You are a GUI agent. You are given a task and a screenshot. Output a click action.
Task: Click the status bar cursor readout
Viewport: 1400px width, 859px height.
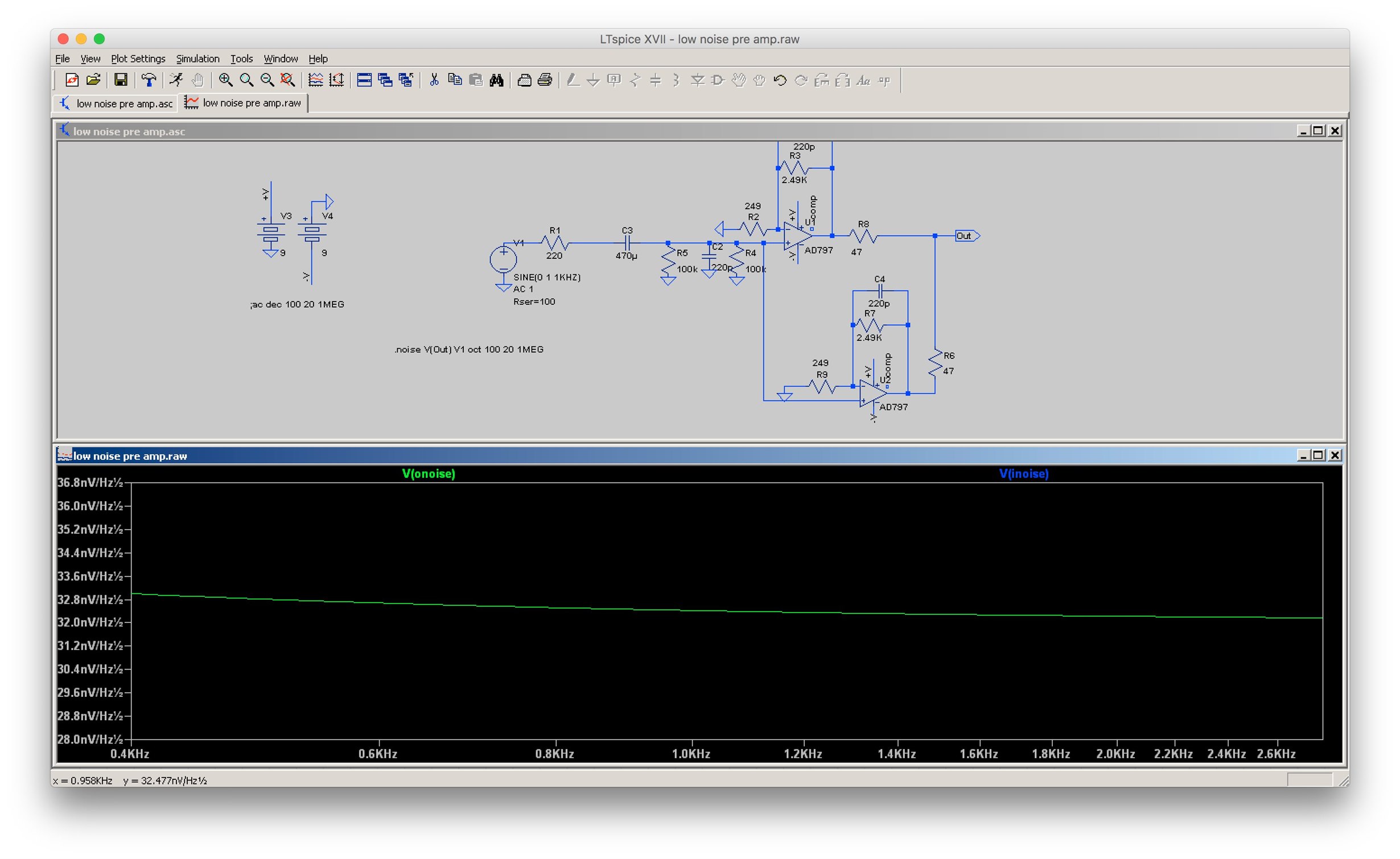[130, 780]
